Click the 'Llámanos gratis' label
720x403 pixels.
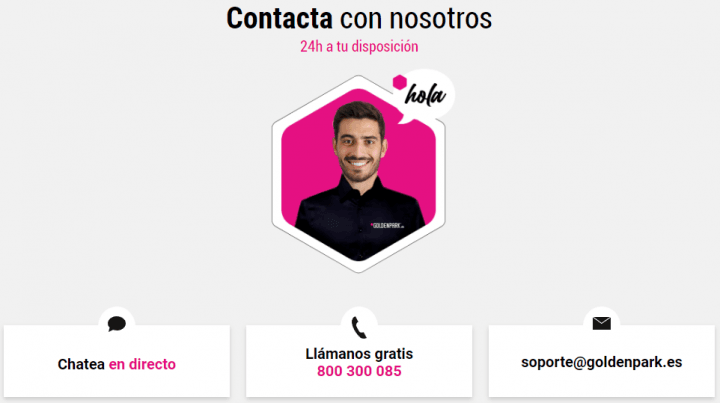tap(359, 353)
